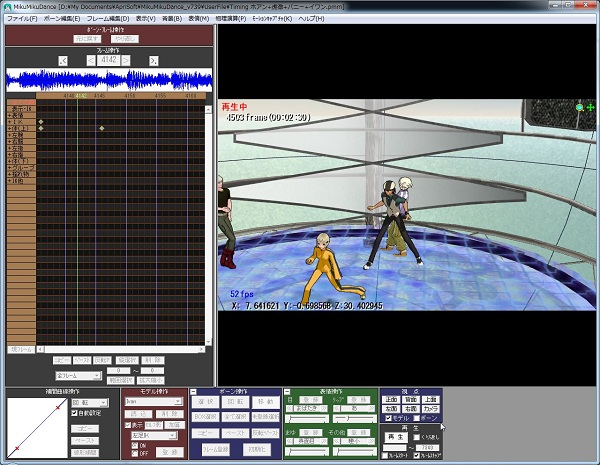Viewport: 600px width, 465px height.
Task: Click left arrow of other-morph selector
Action: (x=336, y=441)
